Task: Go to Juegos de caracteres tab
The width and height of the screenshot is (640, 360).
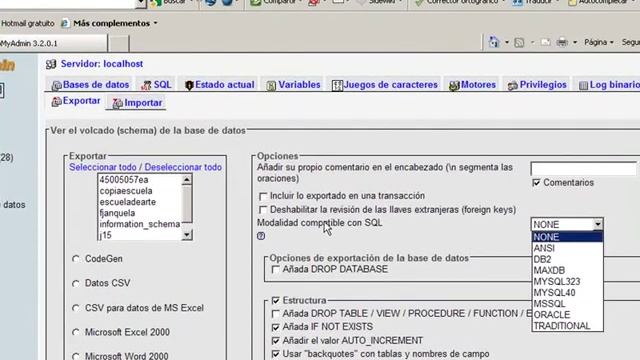Action: 385,84
